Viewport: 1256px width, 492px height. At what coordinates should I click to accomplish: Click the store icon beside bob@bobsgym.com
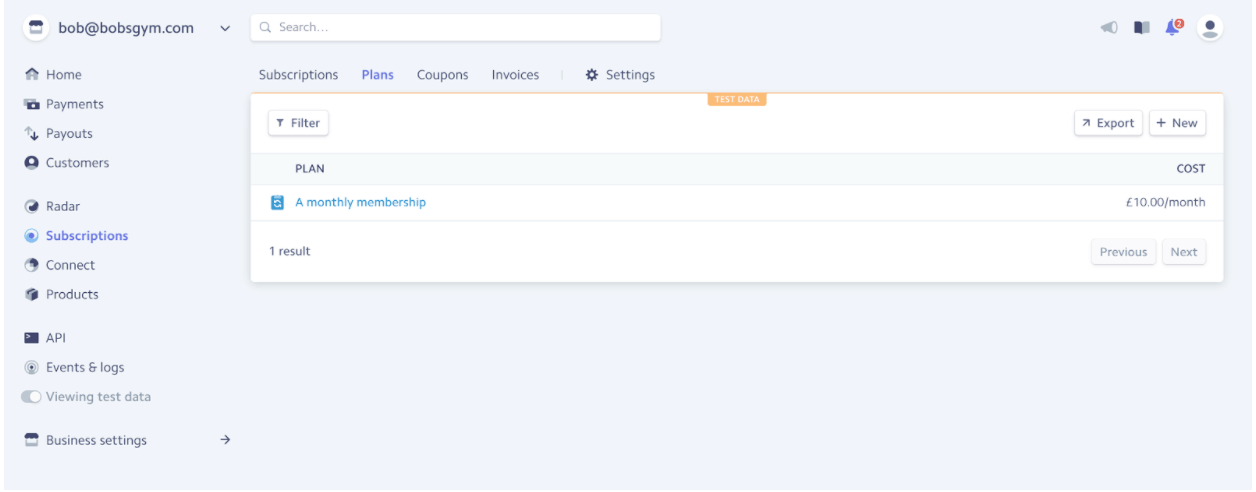coord(36,28)
